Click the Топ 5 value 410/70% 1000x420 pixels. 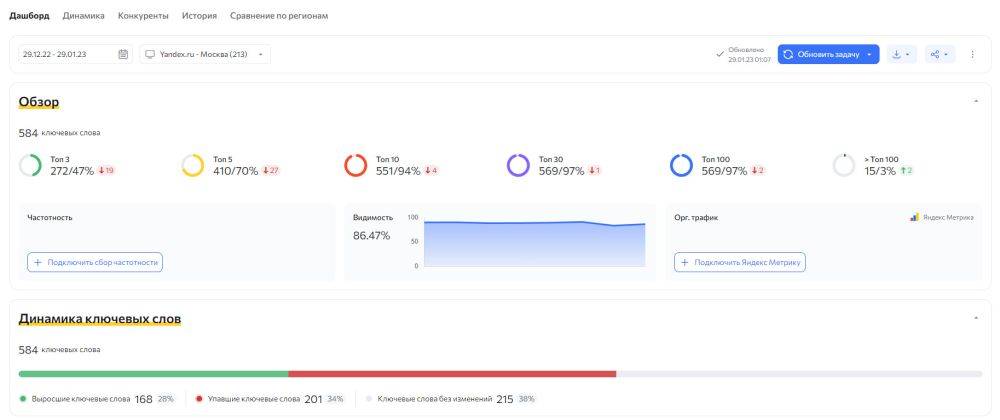pos(235,171)
